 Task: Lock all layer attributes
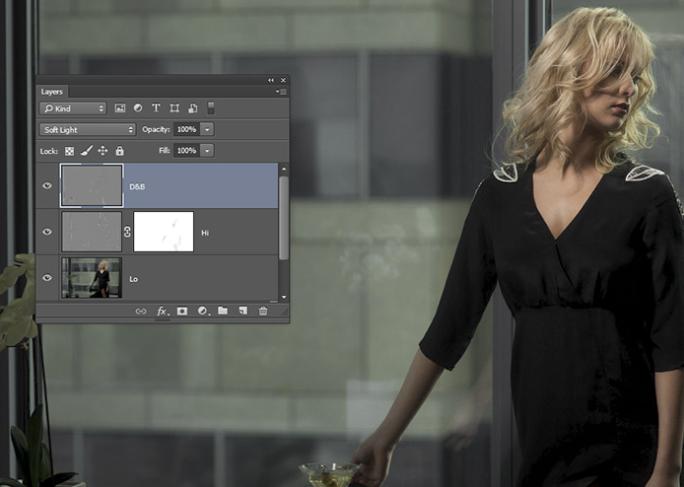120,151
